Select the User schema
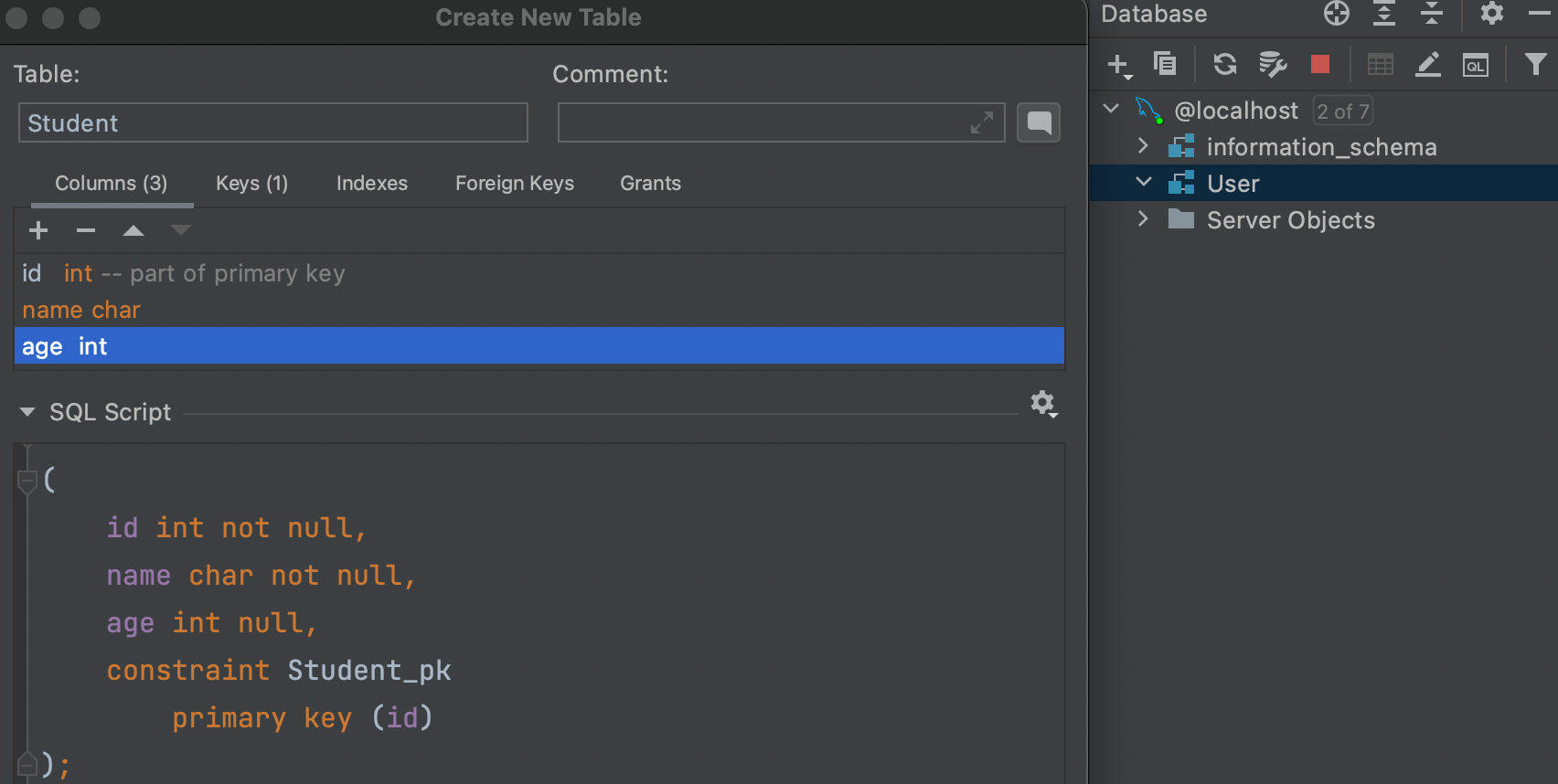 point(1233,184)
